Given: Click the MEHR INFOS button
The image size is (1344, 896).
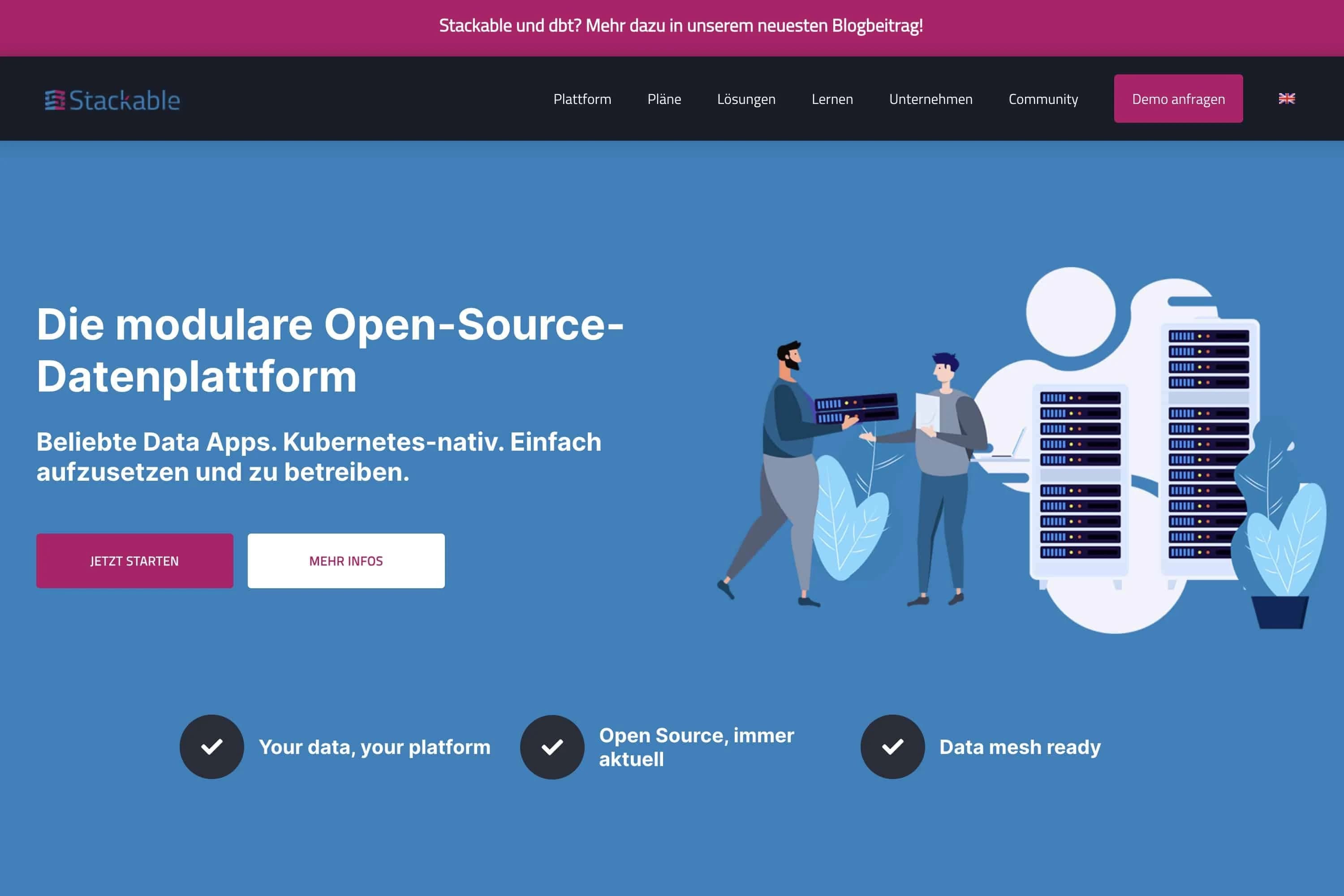Looking at the screenshot, I should click(x=346, y=560).
